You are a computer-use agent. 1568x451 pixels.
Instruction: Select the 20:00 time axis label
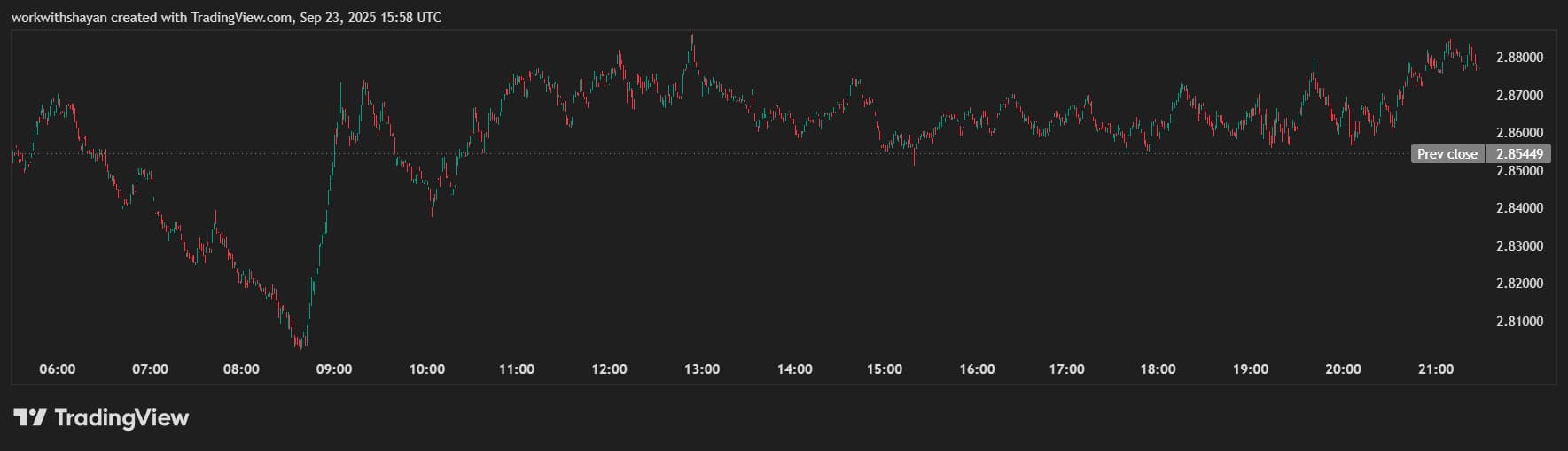click(x=1343, y=369)
